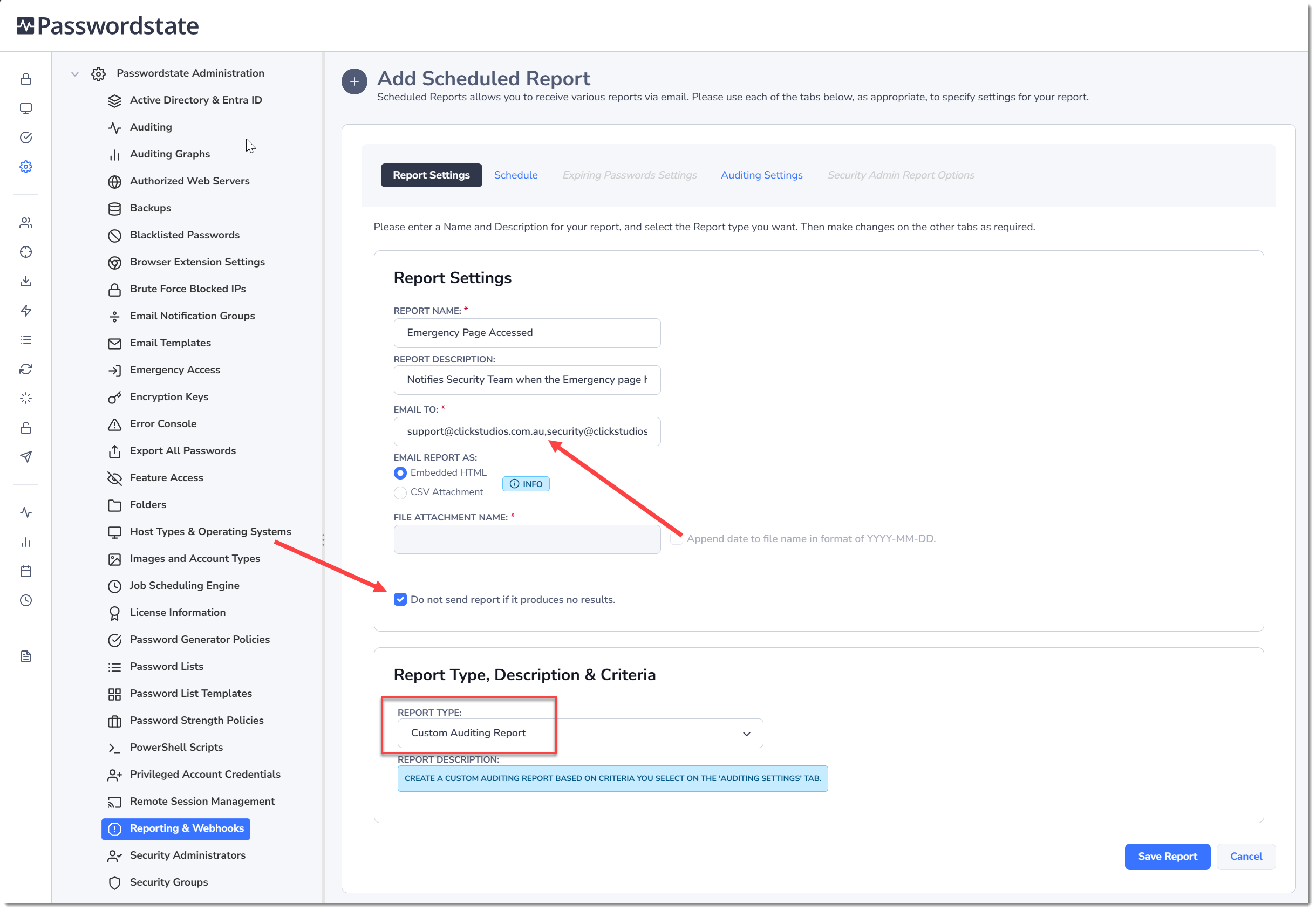Click the warning triangle icon beside Error Console
The height and width of the screenshot is (911, 1316).
pyautogui.click(x=115, y=424)
